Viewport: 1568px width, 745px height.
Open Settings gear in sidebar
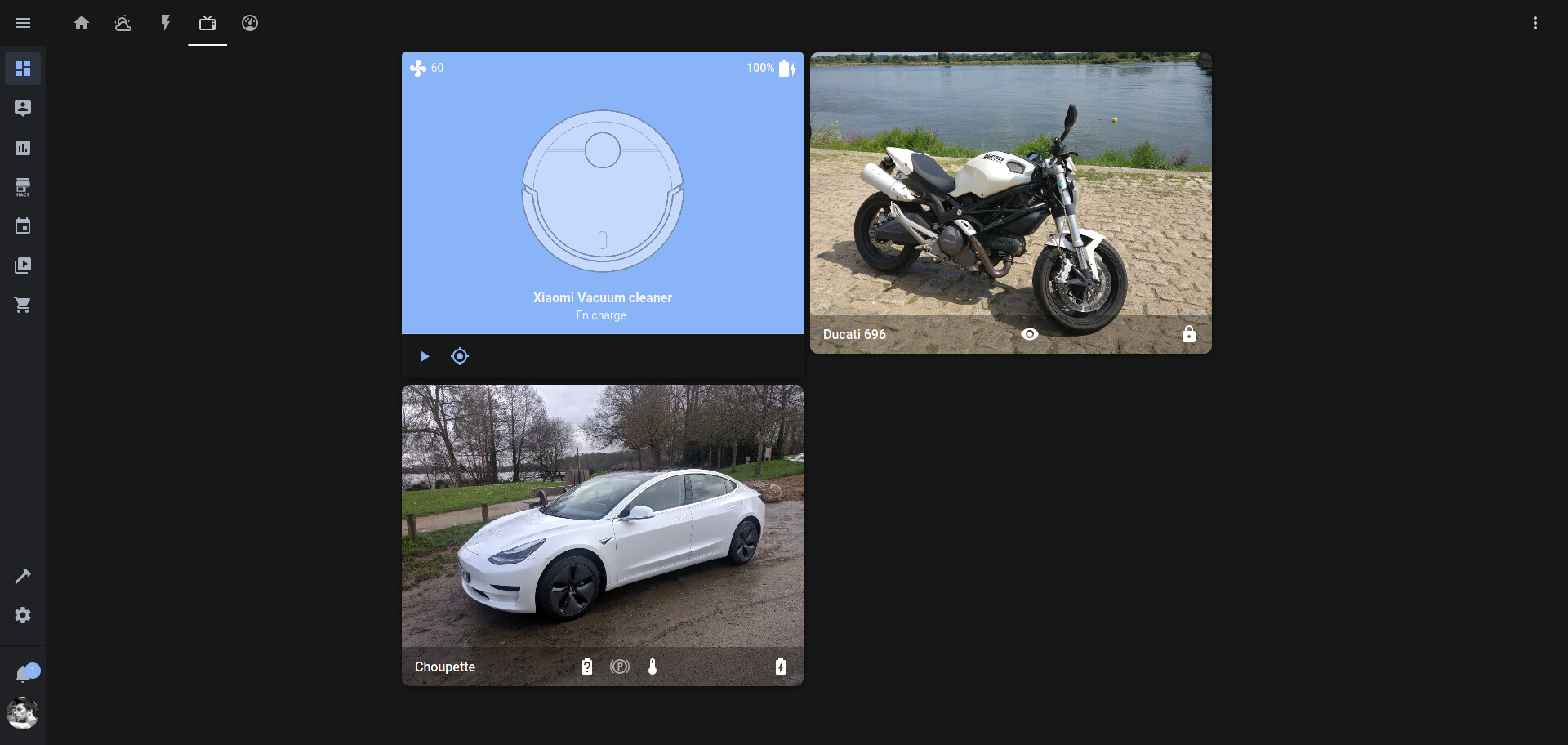pos(23,615)
